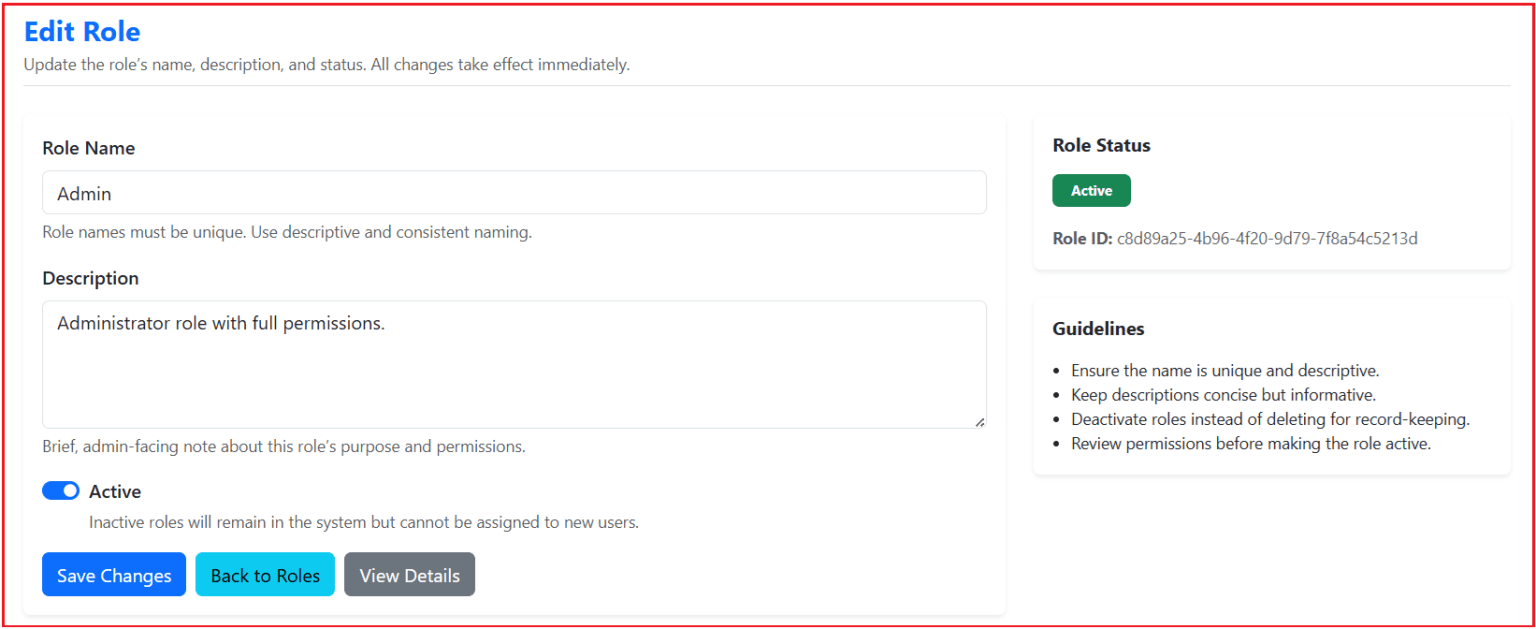Click the Role ID value text
Screen dimensions: 1536x629
[1267, 238]
